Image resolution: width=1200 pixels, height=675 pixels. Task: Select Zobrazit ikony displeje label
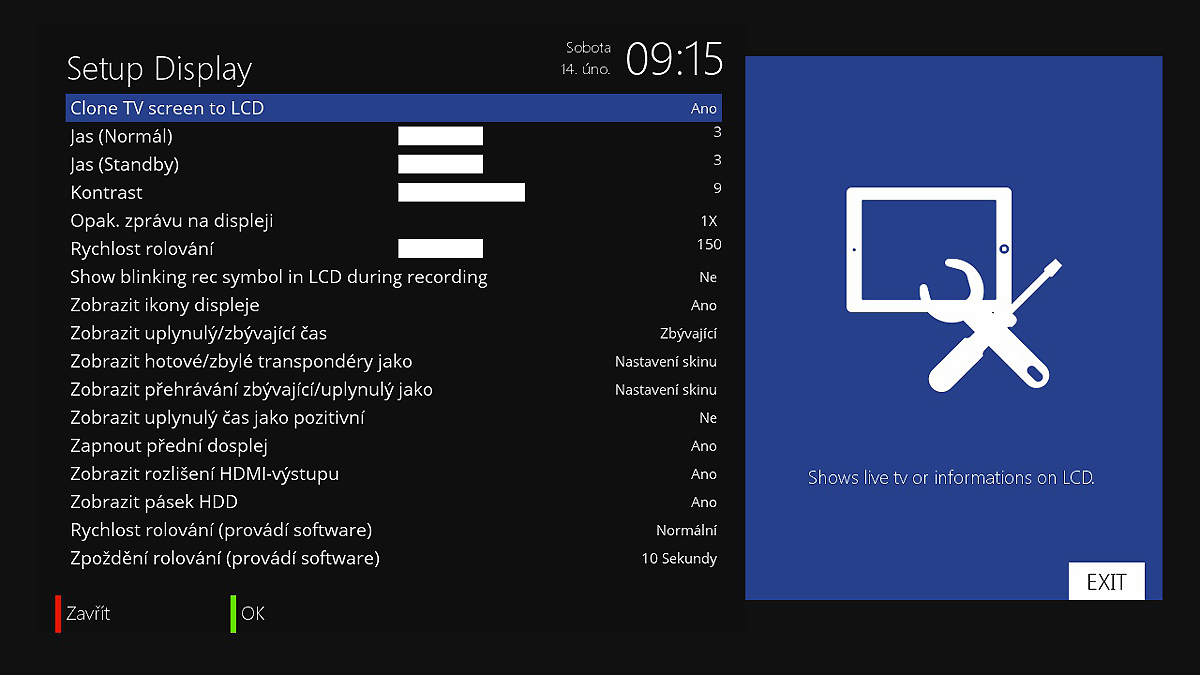click(165, 305)
